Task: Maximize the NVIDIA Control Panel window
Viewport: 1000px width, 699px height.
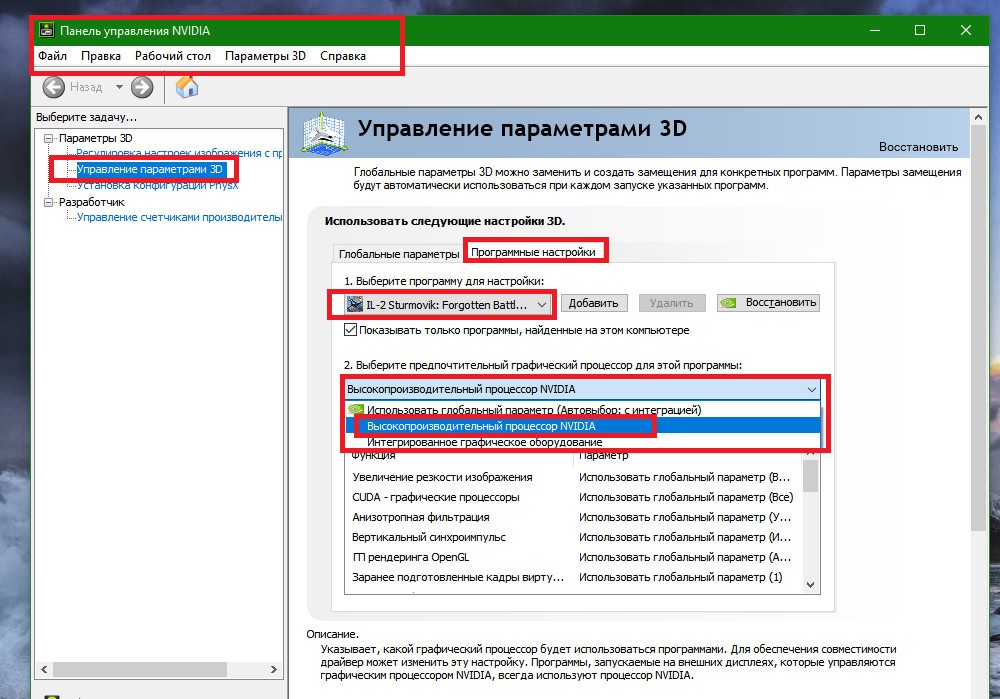Action: (920, 30)
